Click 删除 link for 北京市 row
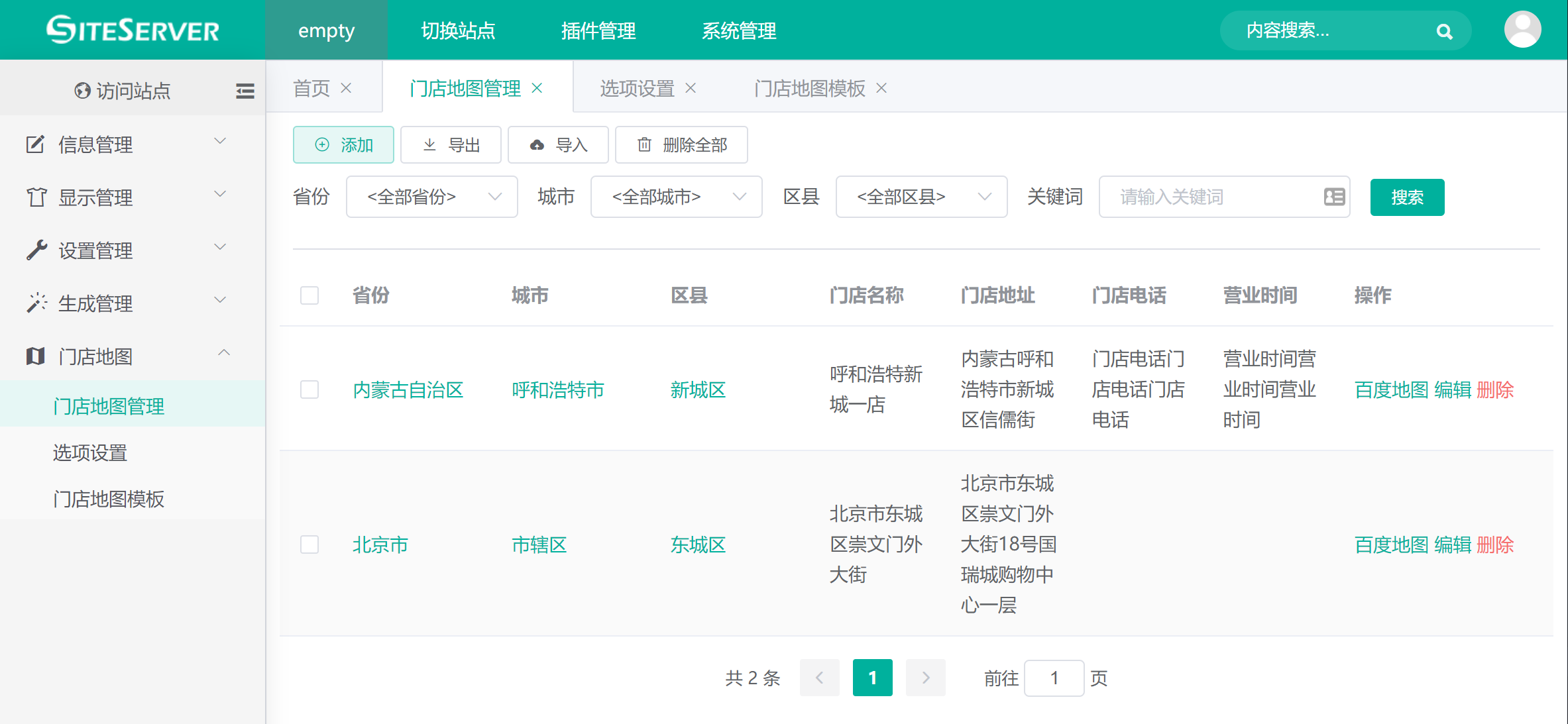1568x724 pixels. 1495,544
